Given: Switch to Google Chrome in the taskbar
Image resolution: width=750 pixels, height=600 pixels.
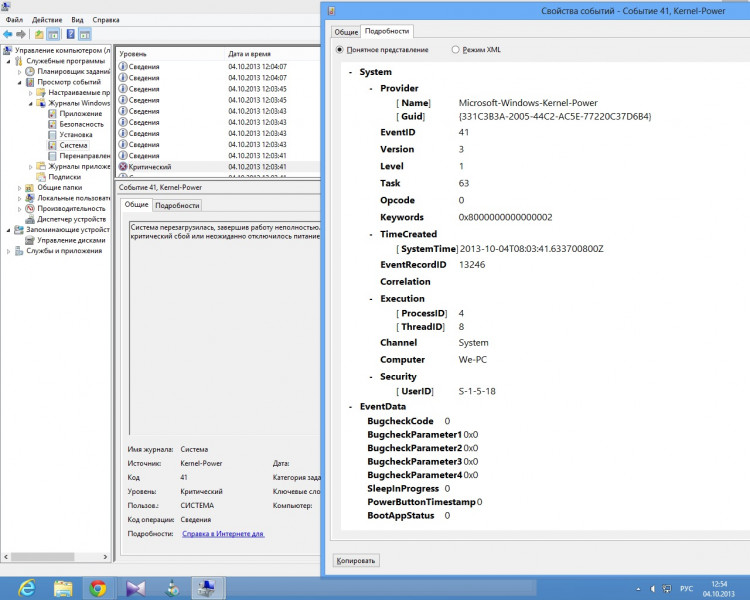Looking at the screenshot, I should 98,588.
